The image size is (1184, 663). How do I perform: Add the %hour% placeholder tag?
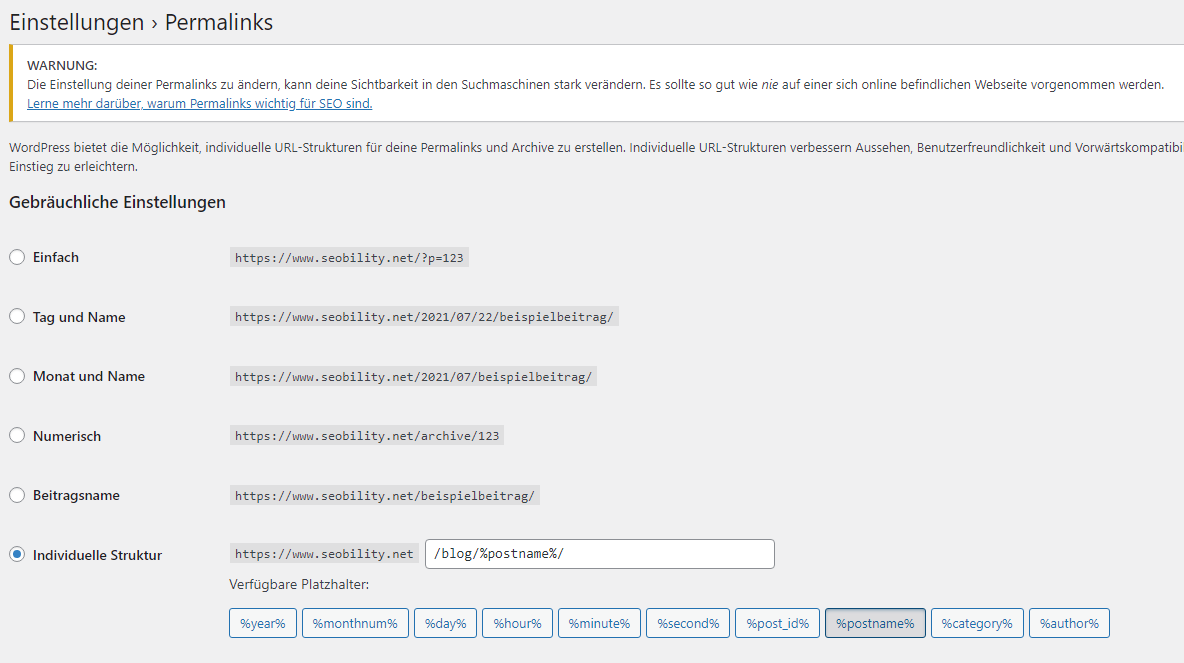[517, 623]
